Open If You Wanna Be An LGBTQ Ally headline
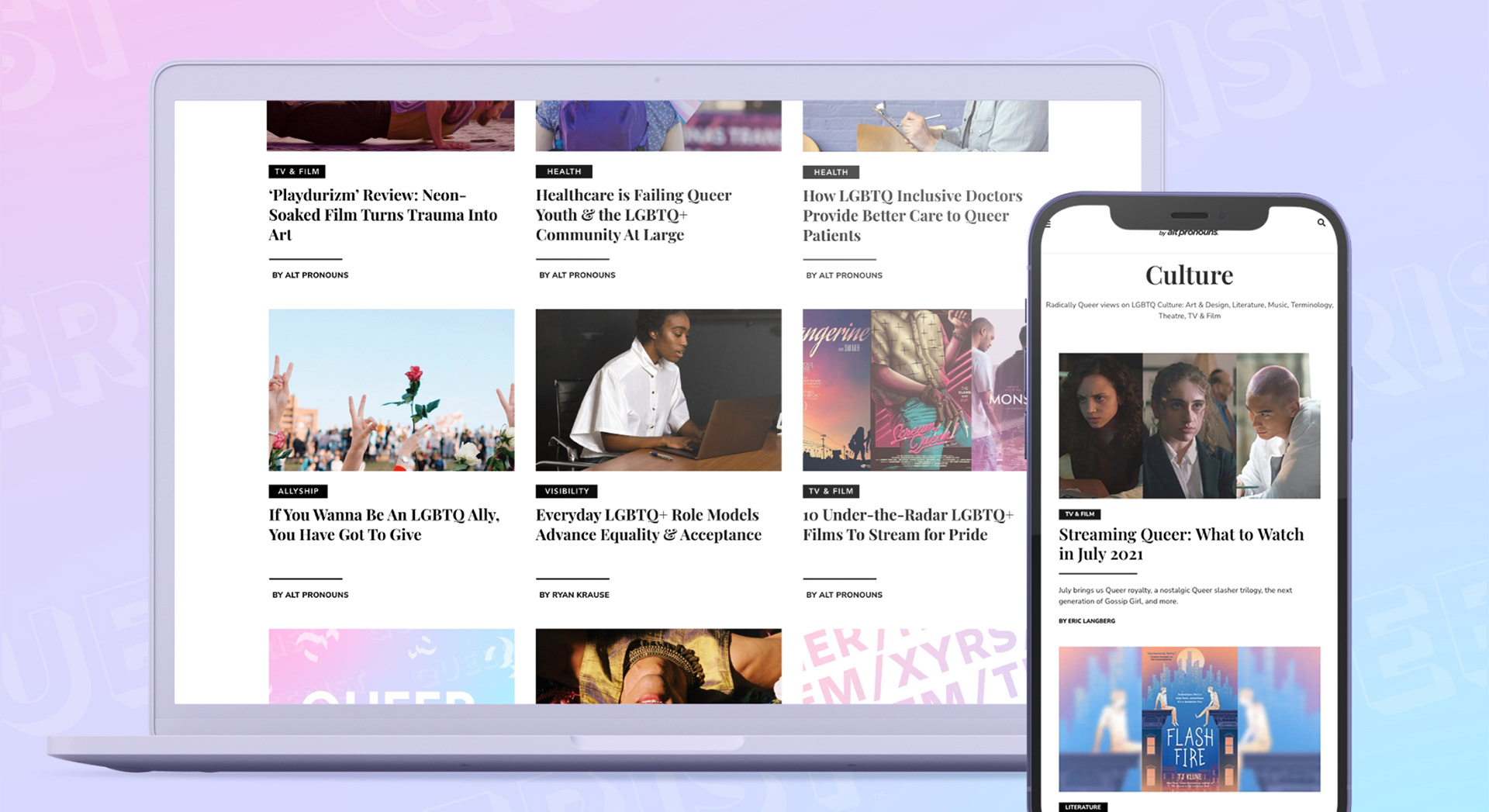The width and height of the screenshot is (1489, 812). click(384, 525)
